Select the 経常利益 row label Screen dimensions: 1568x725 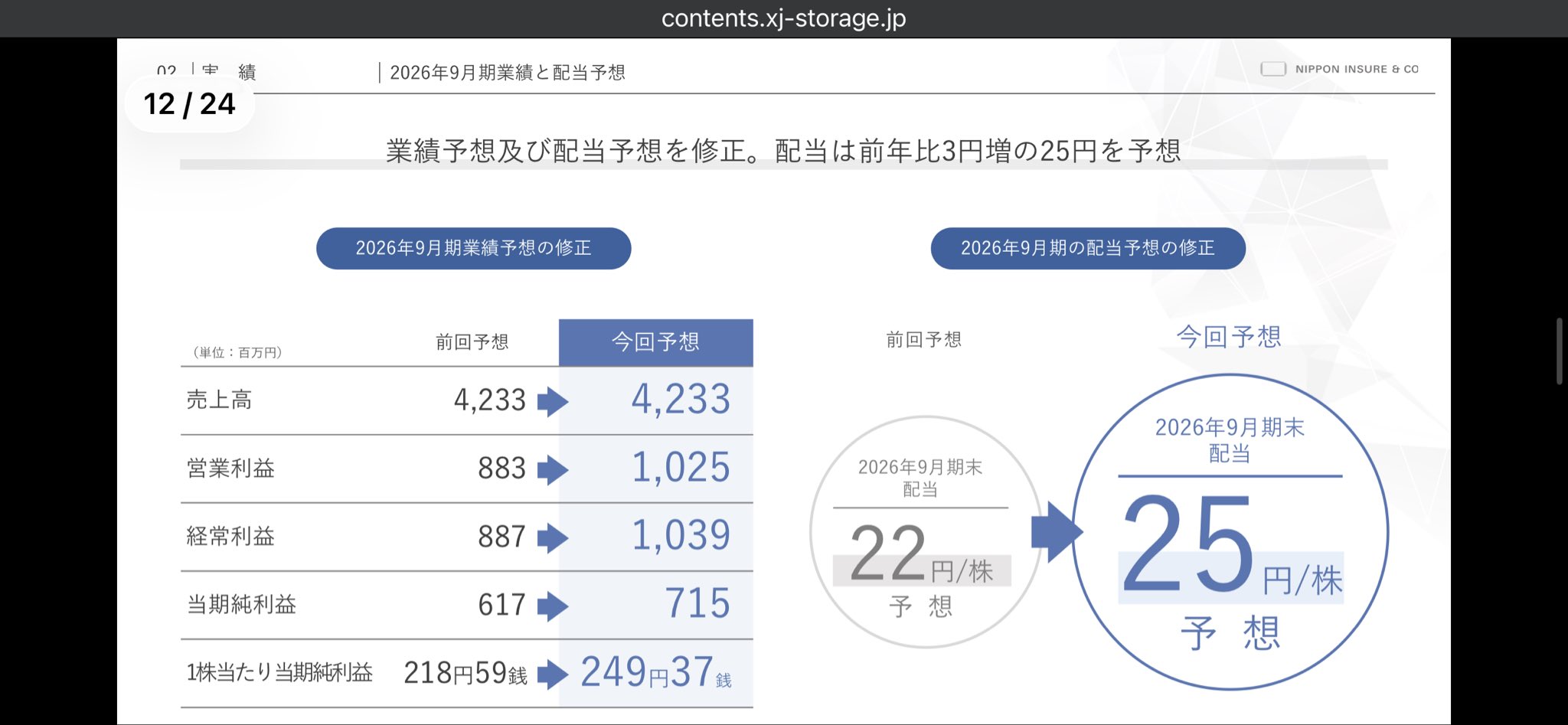tap(230, 536)
